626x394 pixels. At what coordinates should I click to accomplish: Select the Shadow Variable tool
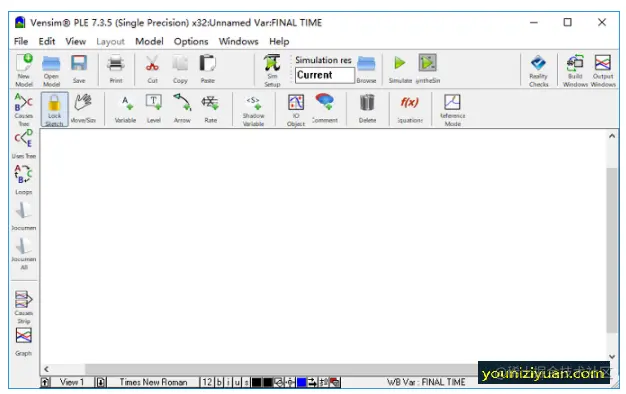pyautogui.click(x=254, y=110)
